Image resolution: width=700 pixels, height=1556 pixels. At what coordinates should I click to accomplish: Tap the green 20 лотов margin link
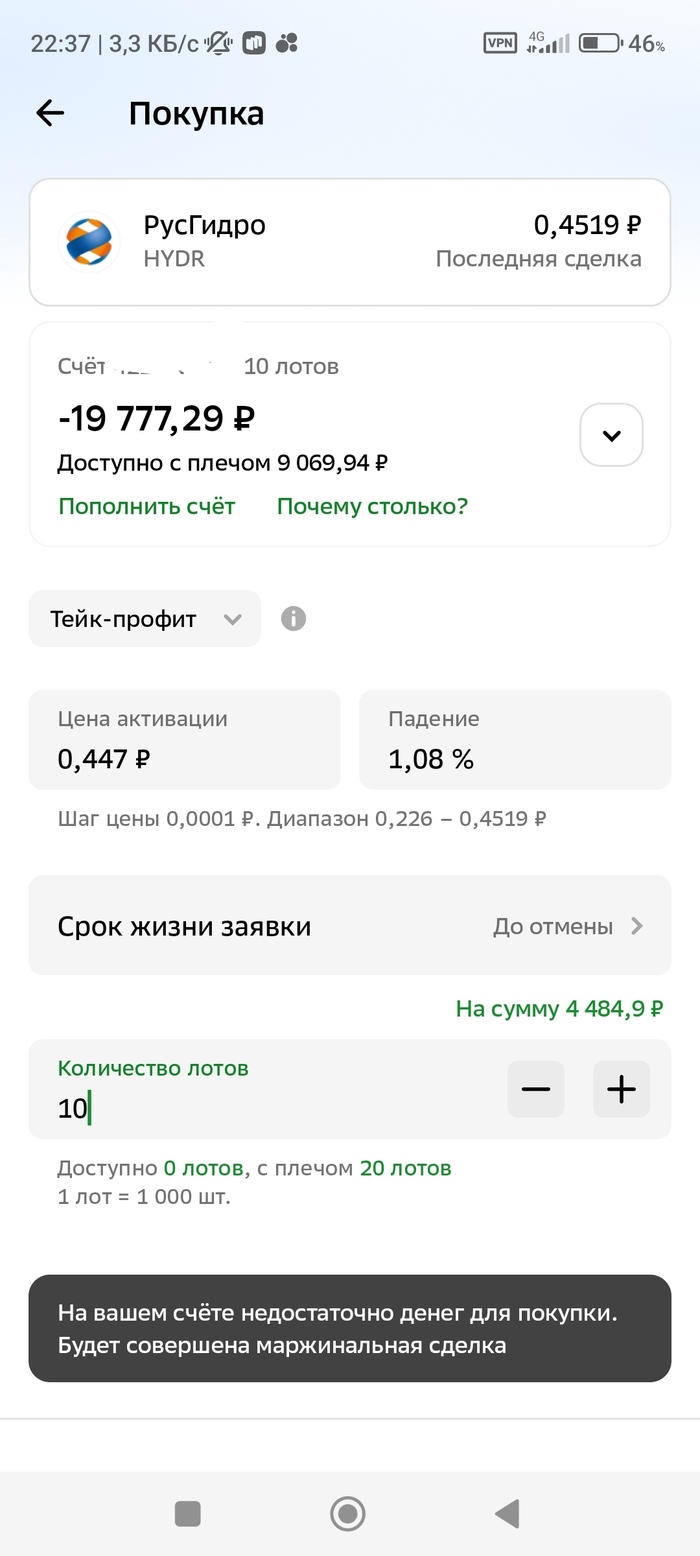(405, 1168)
